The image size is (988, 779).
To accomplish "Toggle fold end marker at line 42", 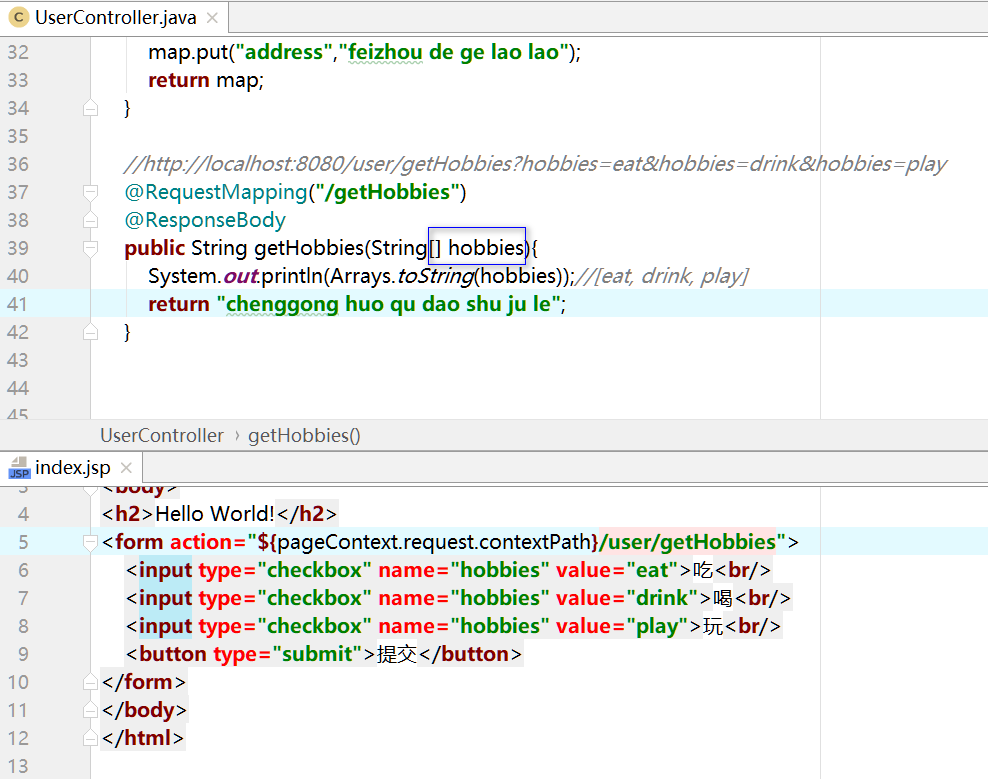I will pos(90,332).
